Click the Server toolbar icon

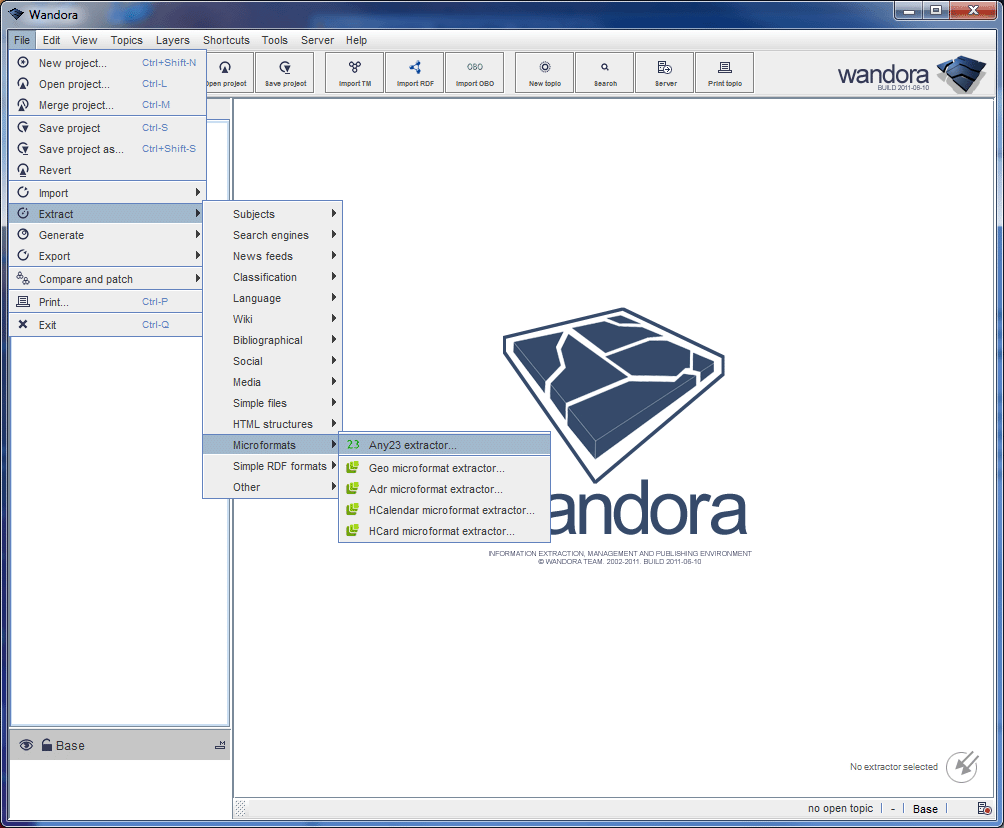click(665, 72)
